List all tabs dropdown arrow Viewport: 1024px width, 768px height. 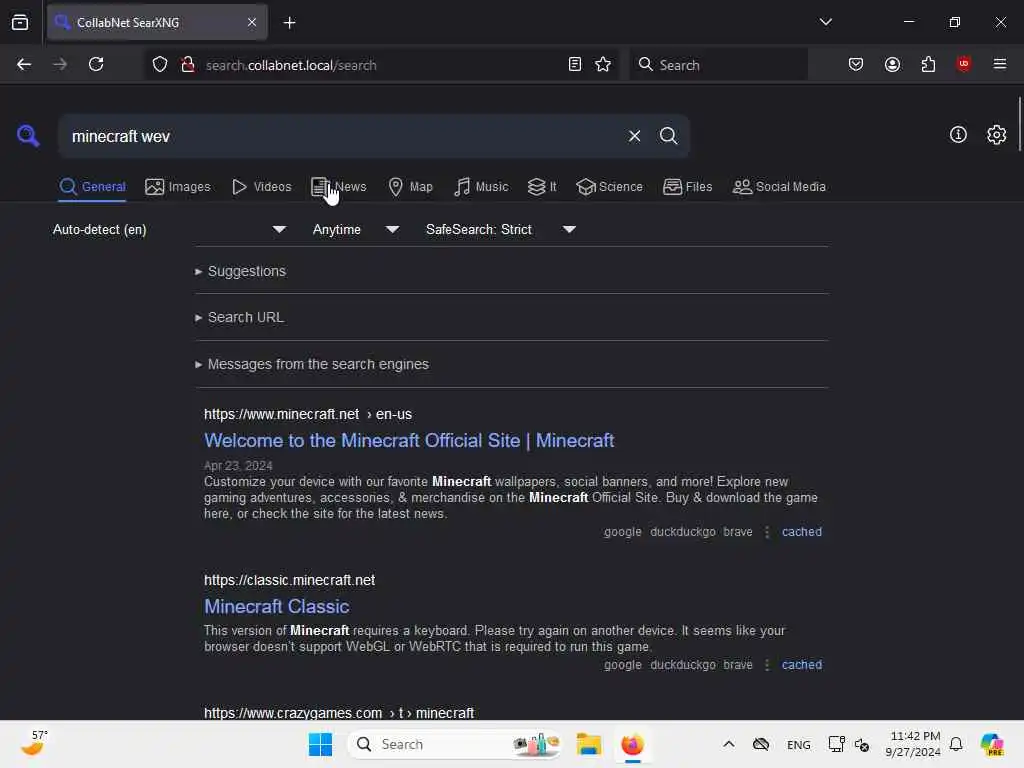825,22
